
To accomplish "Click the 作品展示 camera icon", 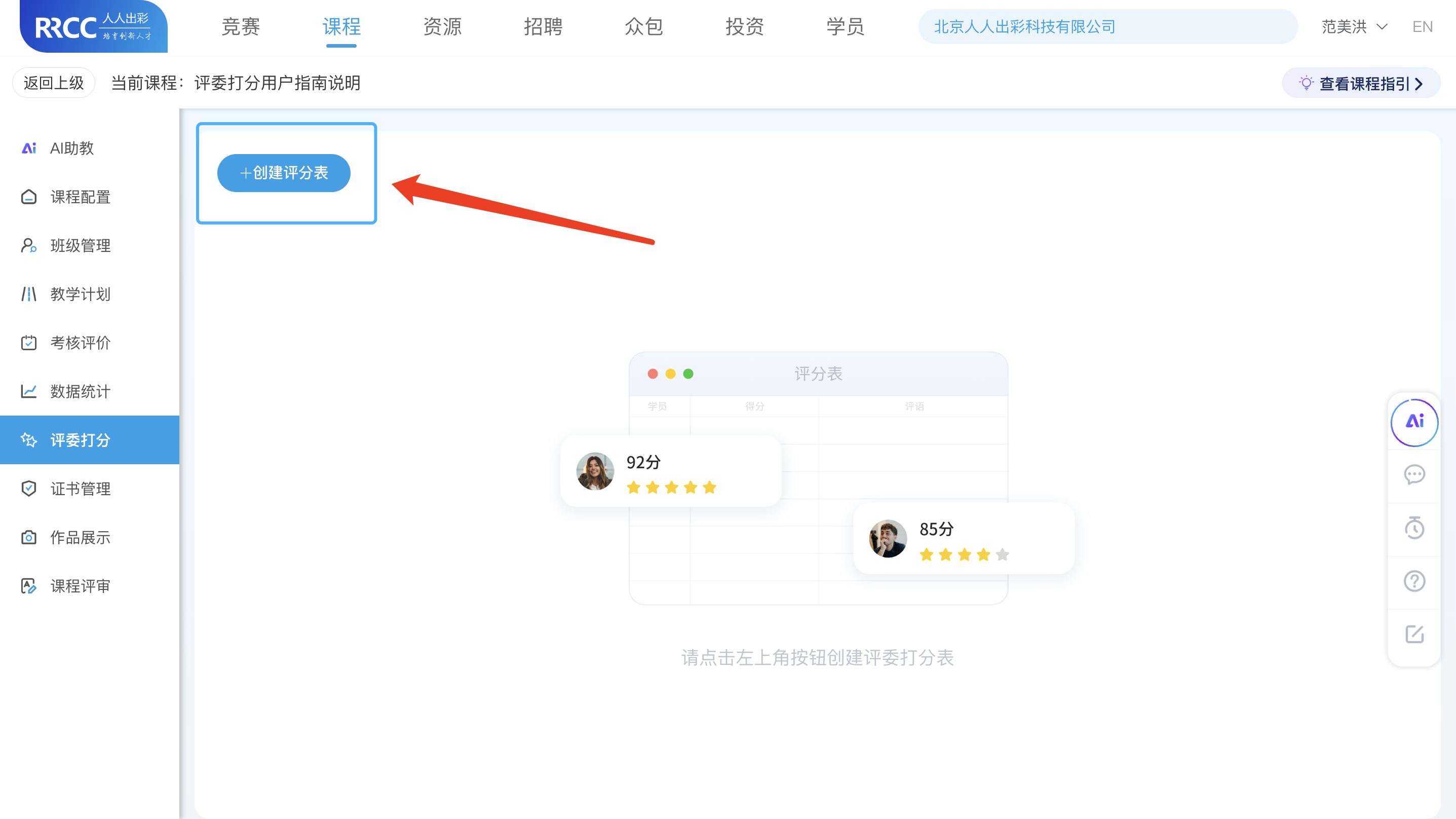I will point(29,537).
